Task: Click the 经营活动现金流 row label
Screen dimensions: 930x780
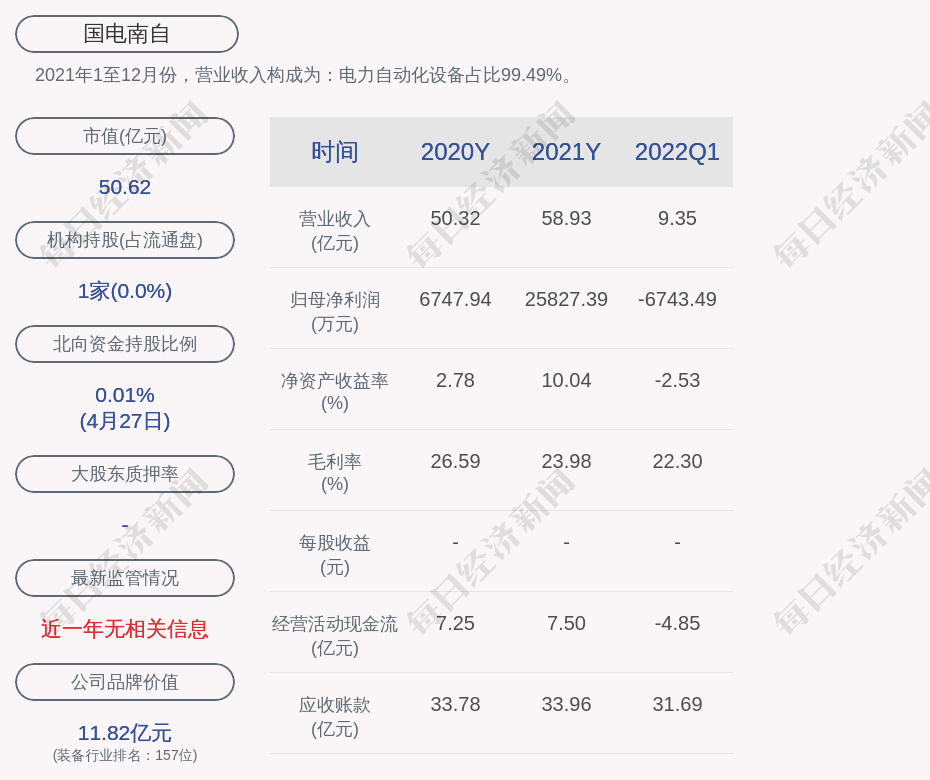Action: (x=335, y=636)
